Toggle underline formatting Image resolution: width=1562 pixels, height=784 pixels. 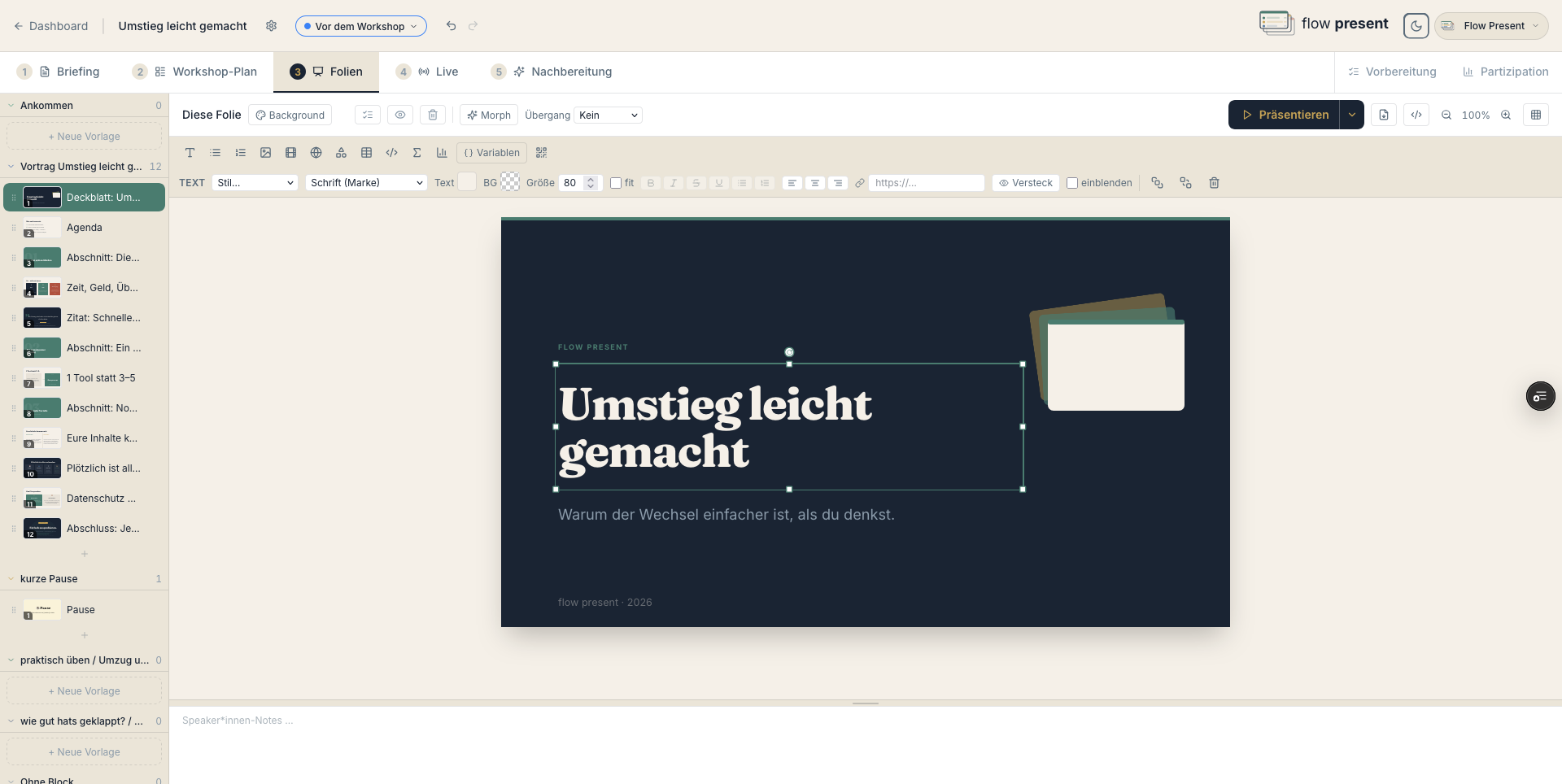(x=718, y=183)
